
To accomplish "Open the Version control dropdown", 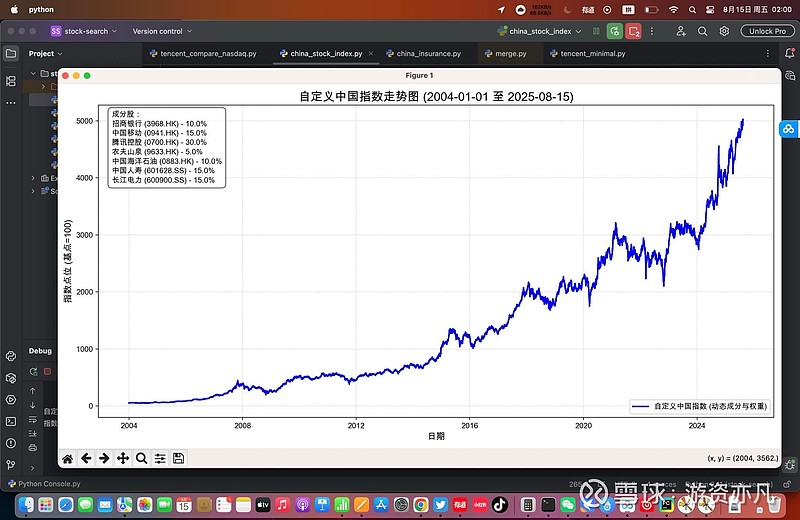I will (162, 31).
